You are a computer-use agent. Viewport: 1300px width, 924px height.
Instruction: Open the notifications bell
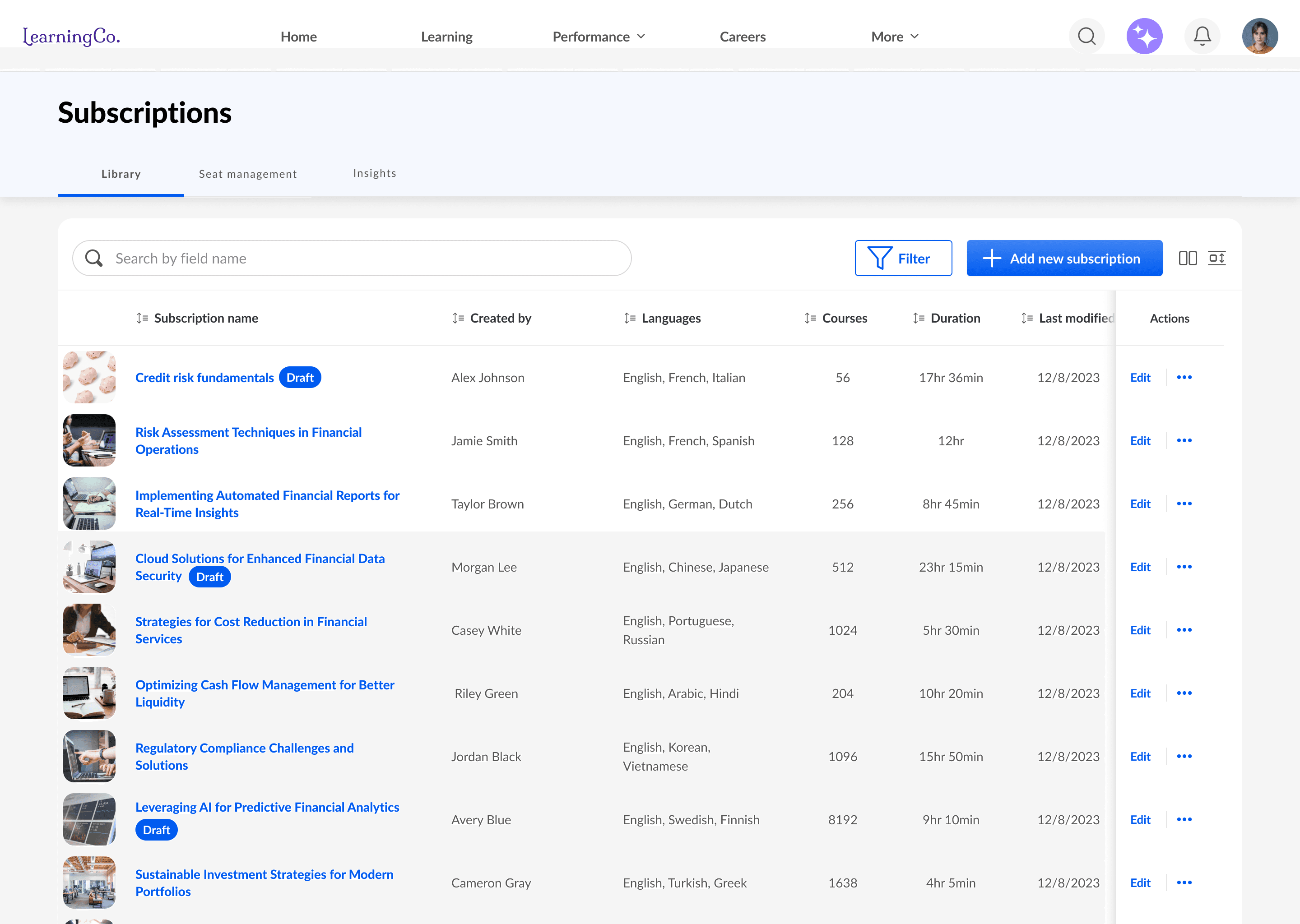tap(1202, 37)
